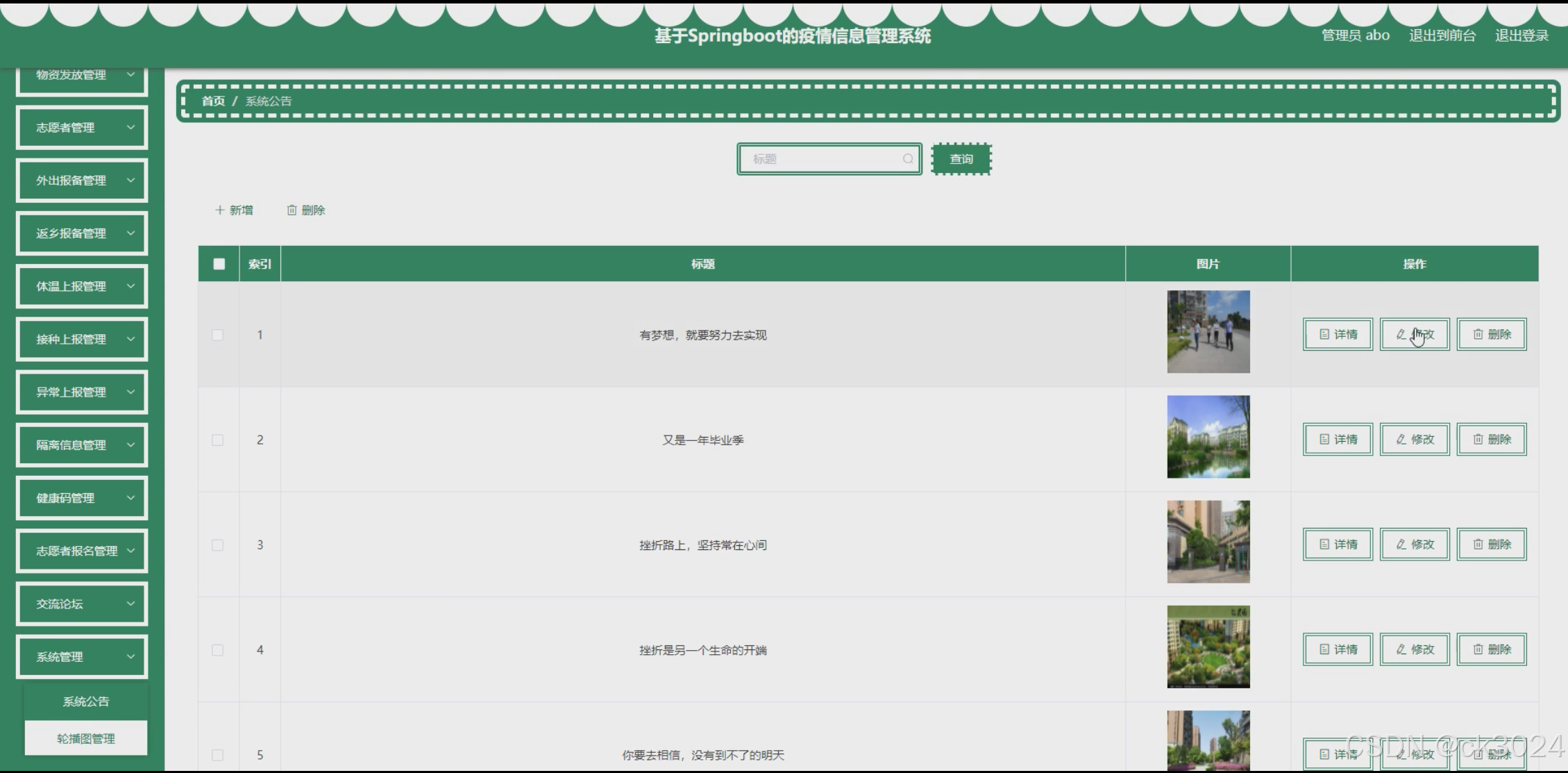The image size is (1568, 773).
Task: Collapse the 系统管理 sidebar menu
Action: (x=82, y=657)
